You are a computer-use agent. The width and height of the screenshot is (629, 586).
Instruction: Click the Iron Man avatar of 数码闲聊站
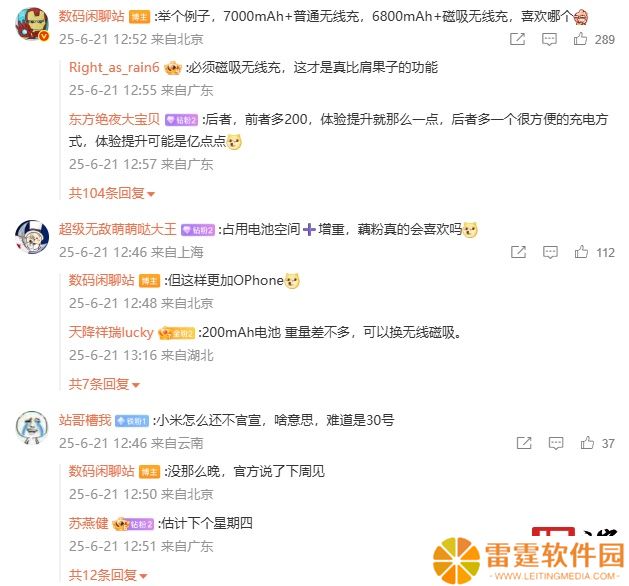32,23
